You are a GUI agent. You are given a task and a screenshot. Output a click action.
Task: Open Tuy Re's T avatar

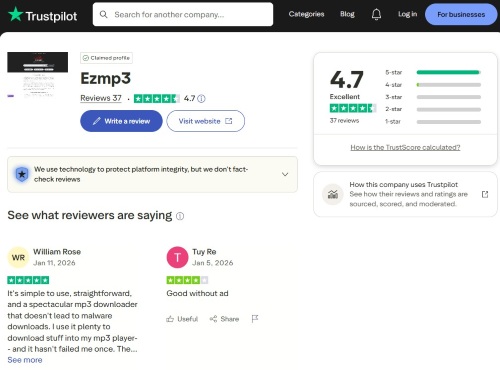pyautogui.click(x=177, y=257)
